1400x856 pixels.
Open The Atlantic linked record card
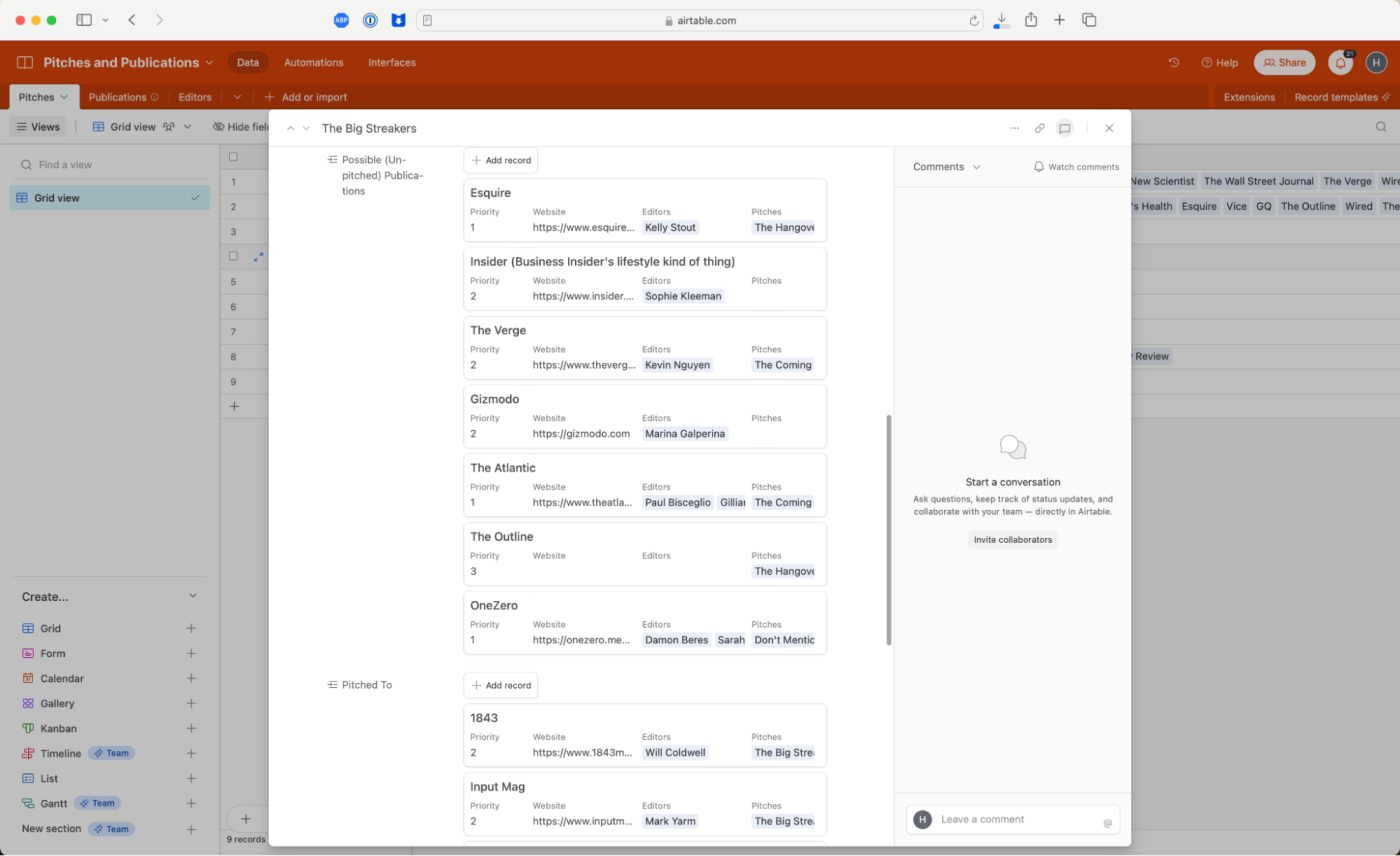point(645,485)
